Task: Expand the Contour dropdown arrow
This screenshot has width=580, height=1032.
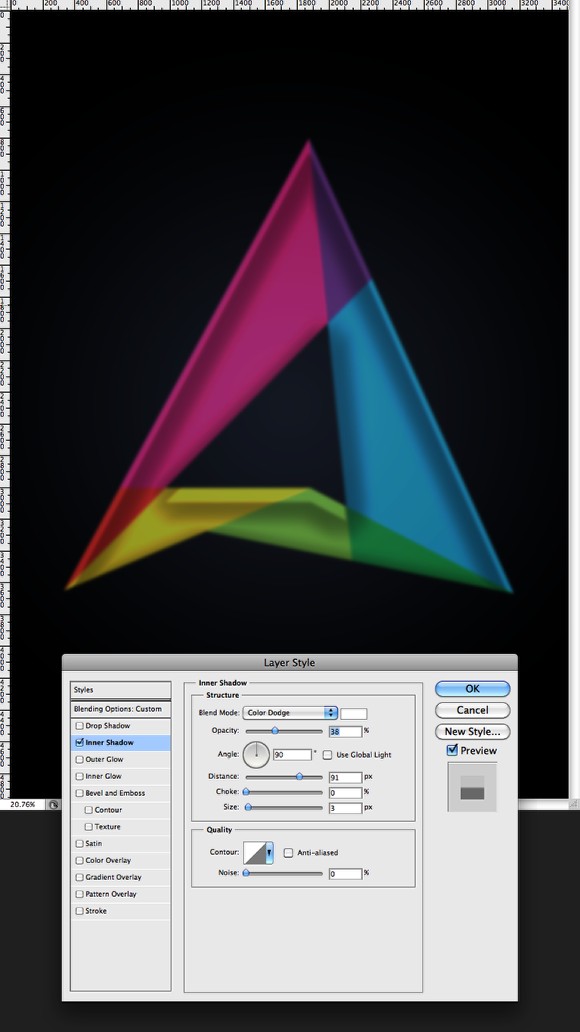Action: click(x=269, y=852)
